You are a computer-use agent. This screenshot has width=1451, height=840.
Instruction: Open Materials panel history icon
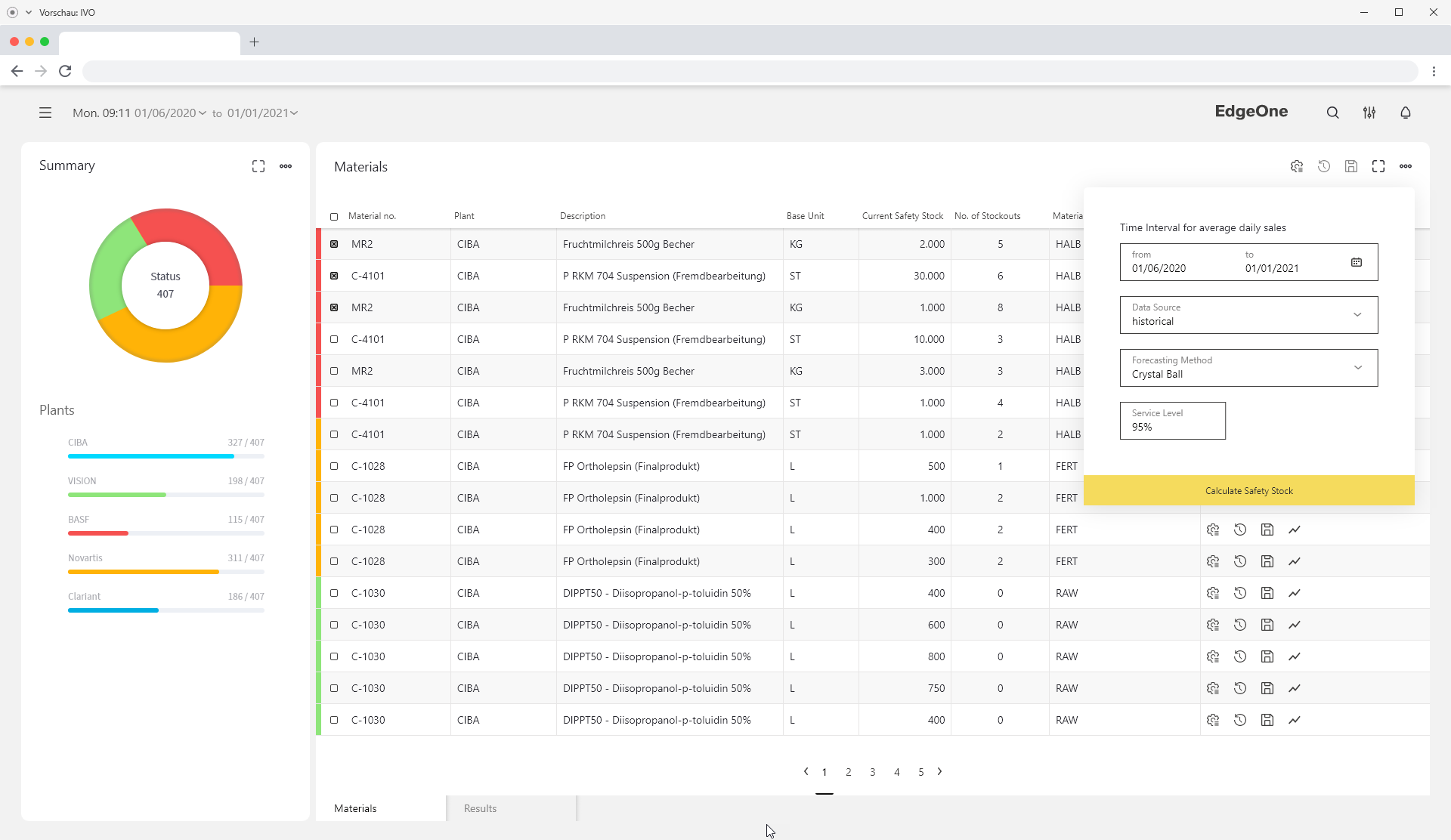click(1323, 166)
